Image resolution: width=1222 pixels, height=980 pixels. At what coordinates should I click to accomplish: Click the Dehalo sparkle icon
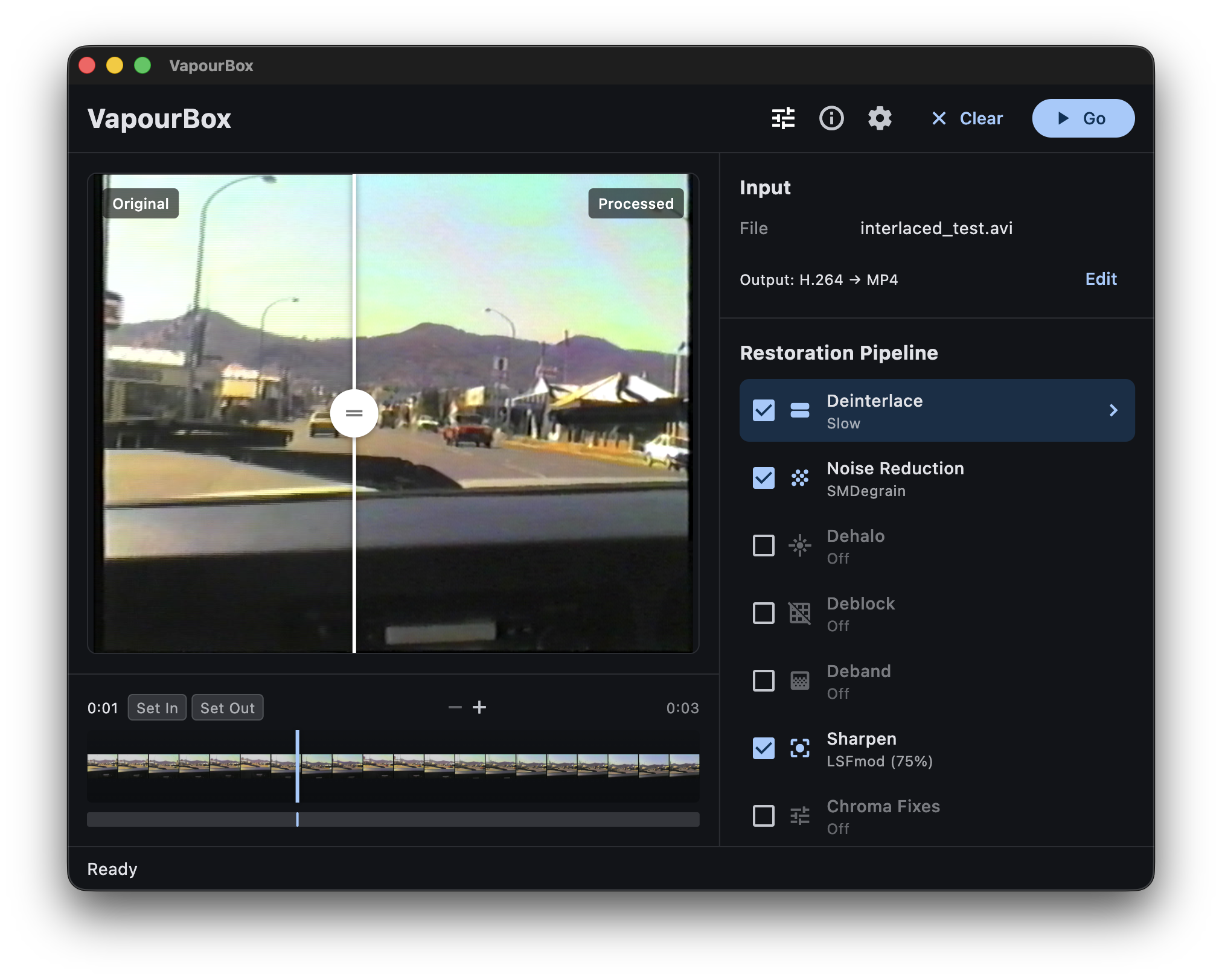click(800, 546)
